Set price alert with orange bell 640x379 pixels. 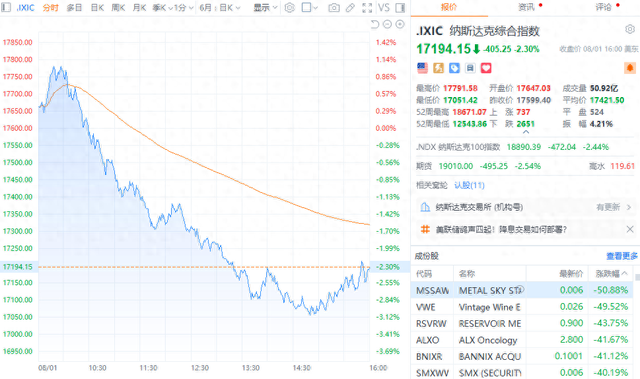(x=630, y=68)
